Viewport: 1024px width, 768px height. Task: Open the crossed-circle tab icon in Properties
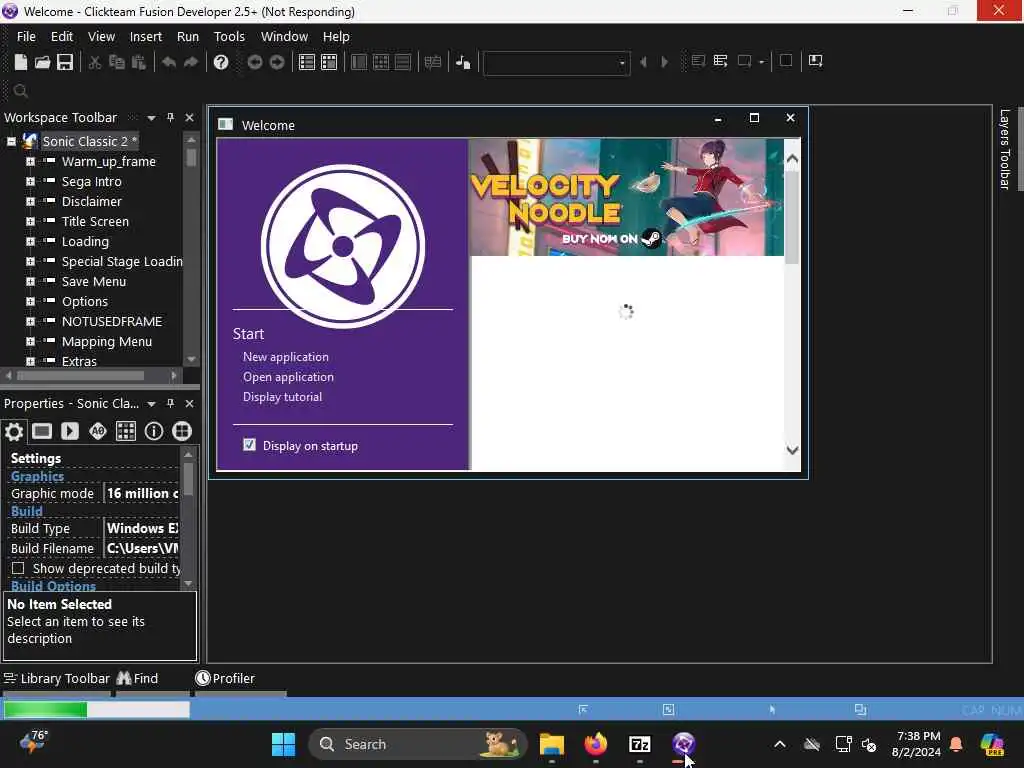(182, 431)
